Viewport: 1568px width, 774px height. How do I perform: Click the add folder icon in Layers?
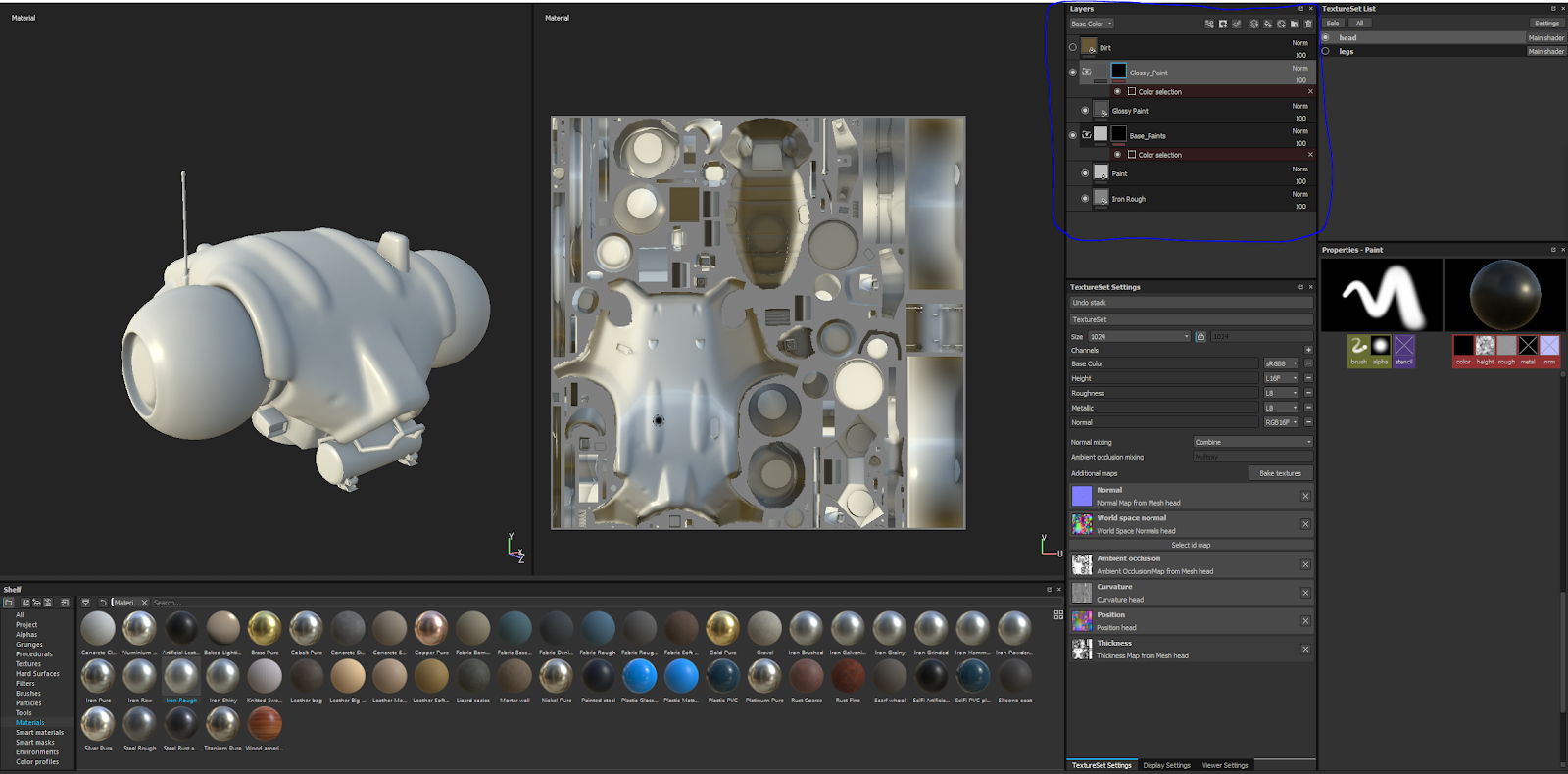click(1294, 24)
